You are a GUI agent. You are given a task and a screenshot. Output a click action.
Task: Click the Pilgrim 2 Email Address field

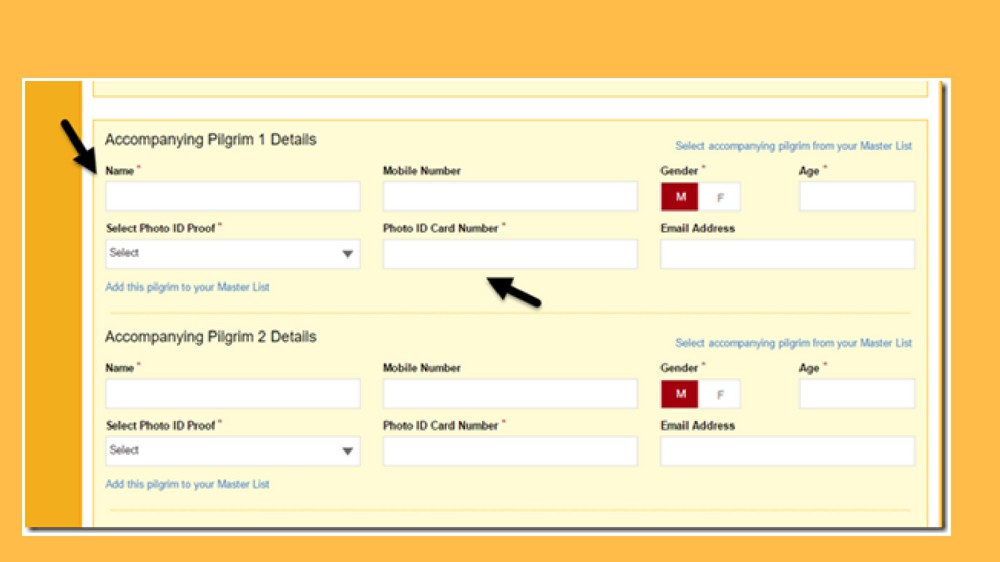[788, 451]
